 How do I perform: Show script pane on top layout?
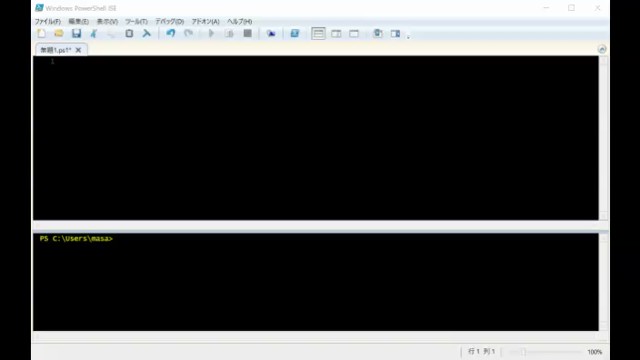[x=318, y=33]
